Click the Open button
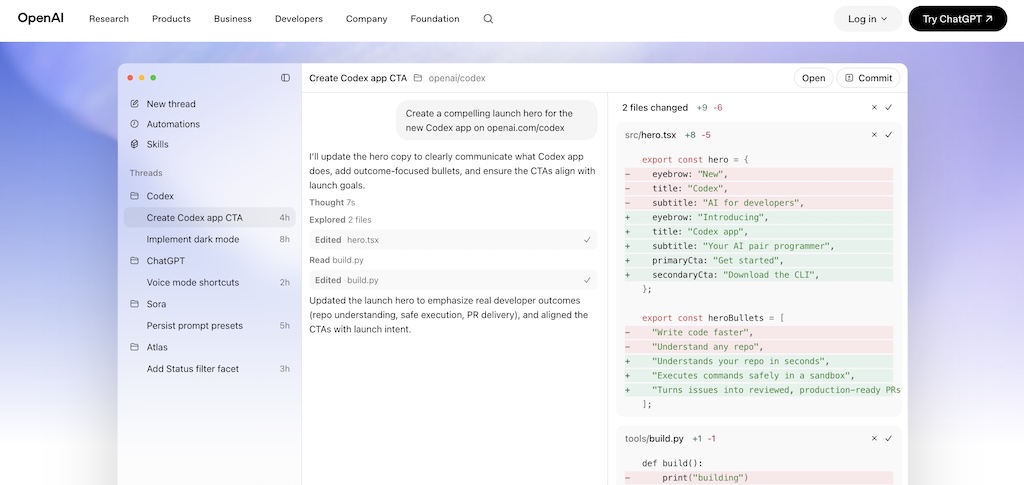This screenshot has width=1024, height=485. click(814, 78)
